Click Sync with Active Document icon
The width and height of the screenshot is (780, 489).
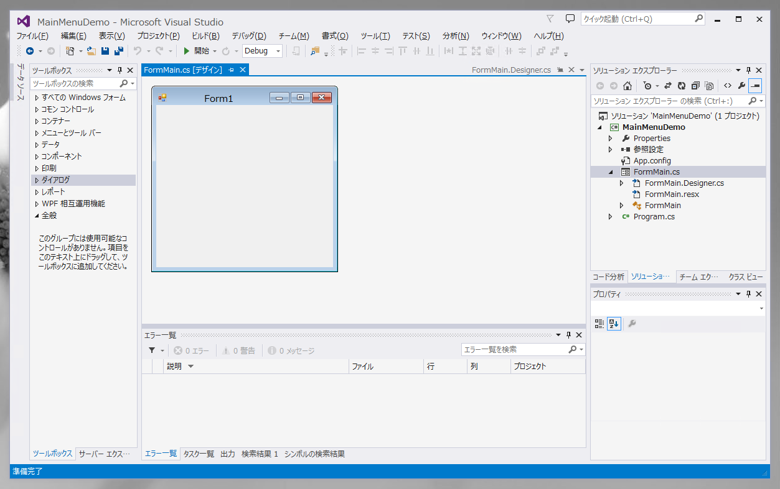(x=668, y=86)
